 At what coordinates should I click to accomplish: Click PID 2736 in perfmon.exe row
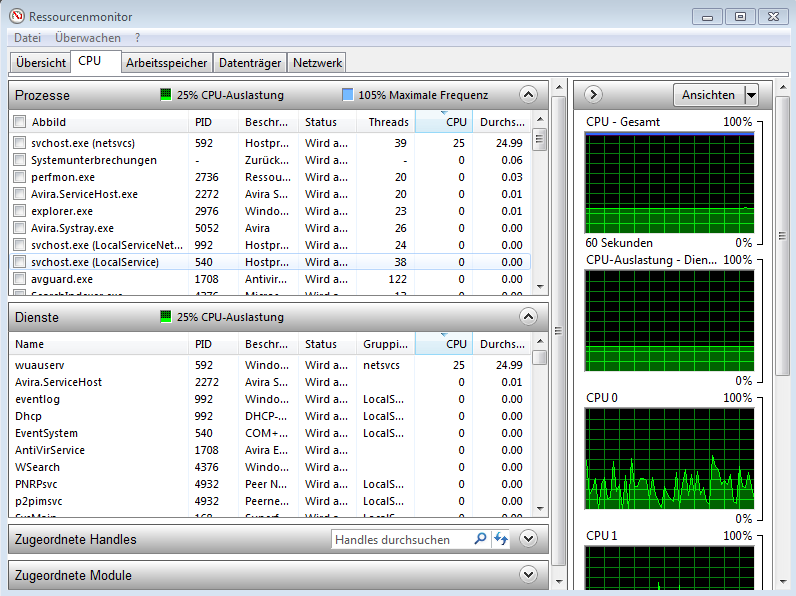[207, 177]
